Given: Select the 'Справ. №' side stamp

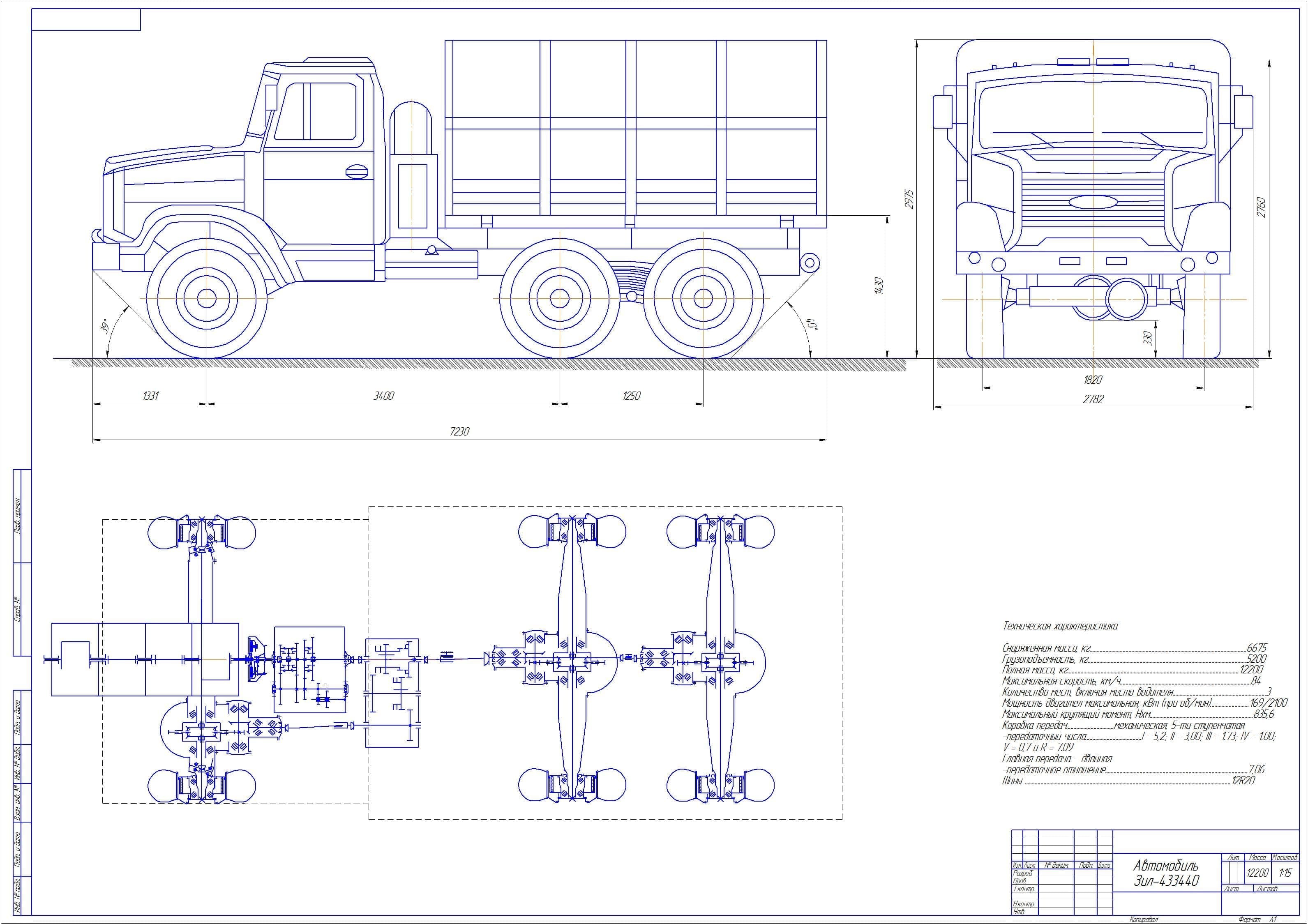Looking at the screenshot, I should pyautogui.click(x=18, y=609).
